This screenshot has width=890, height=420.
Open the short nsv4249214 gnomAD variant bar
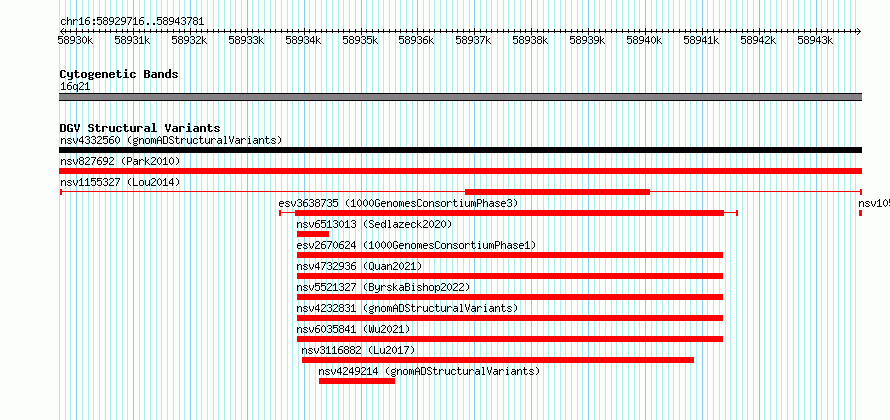356,381
